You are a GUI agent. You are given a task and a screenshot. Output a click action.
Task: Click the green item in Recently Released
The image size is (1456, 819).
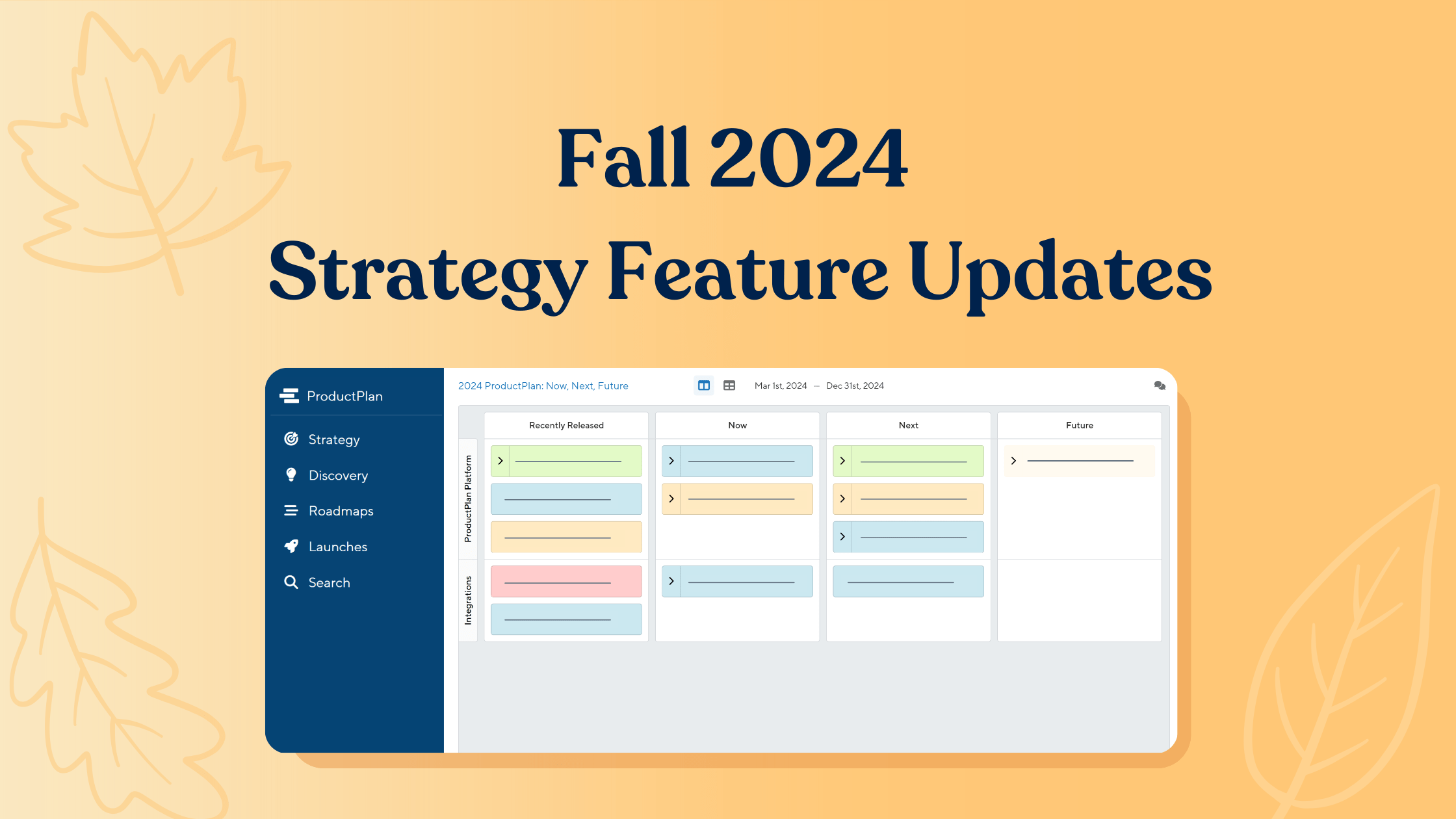point(566,461)
